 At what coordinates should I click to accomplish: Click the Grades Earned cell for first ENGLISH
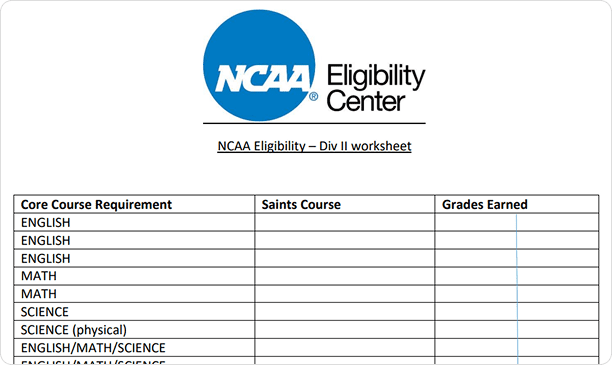pos(517,222)
